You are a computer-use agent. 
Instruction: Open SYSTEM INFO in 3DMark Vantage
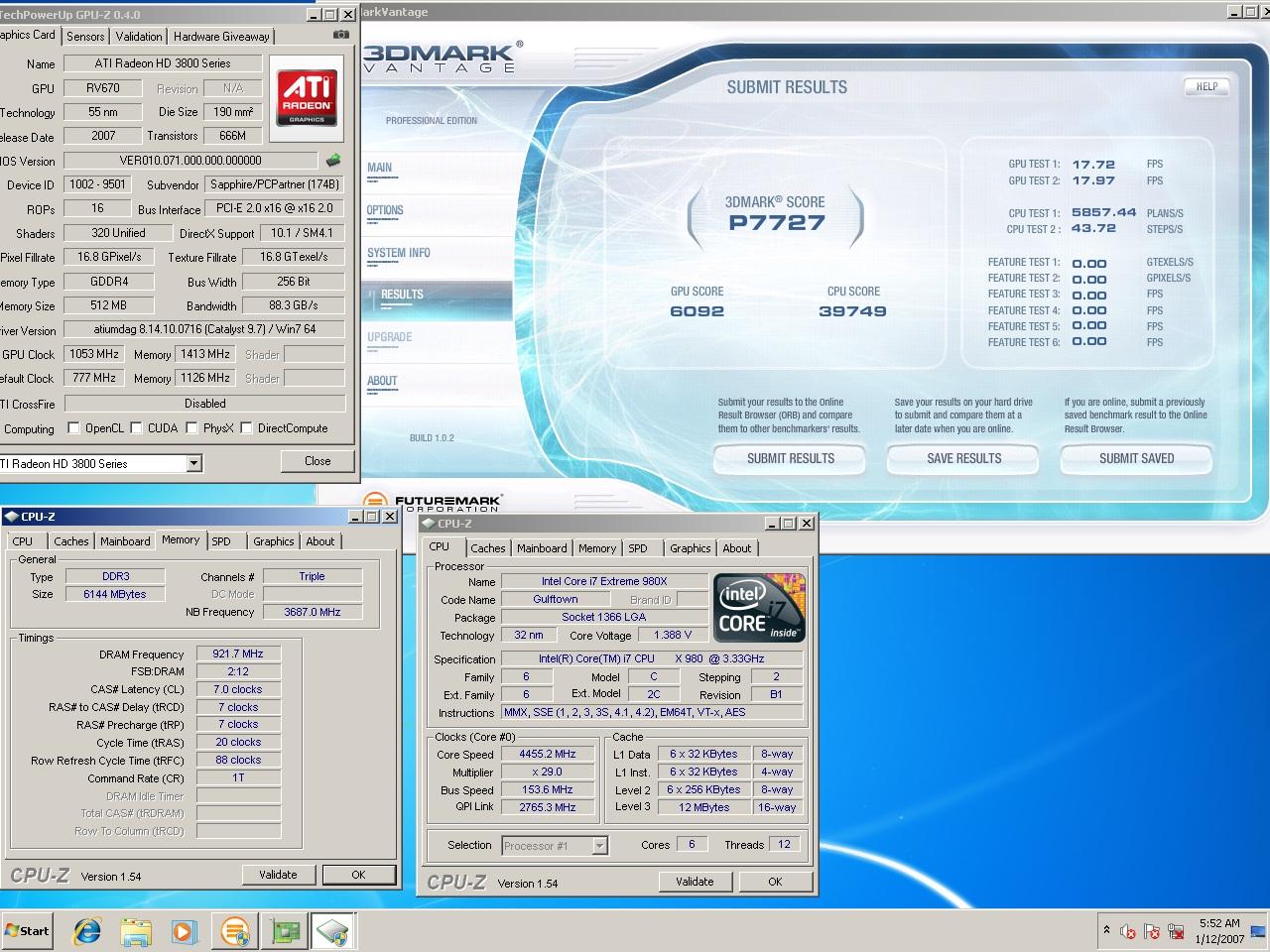(399, 253)
